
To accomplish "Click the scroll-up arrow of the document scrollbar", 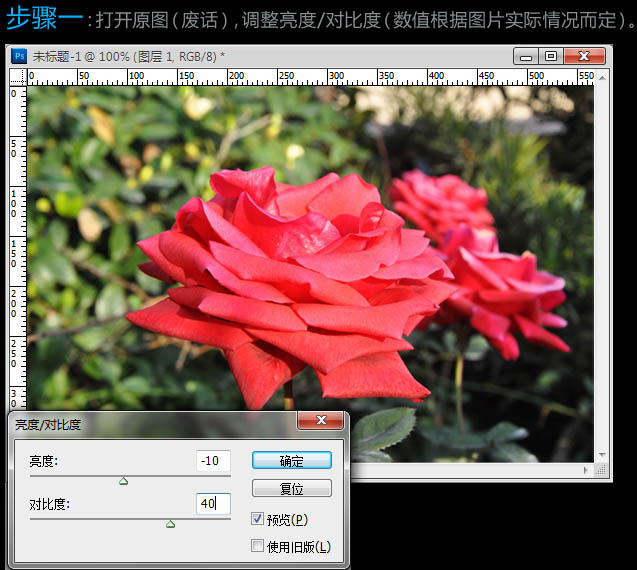I will pos(603,77).
